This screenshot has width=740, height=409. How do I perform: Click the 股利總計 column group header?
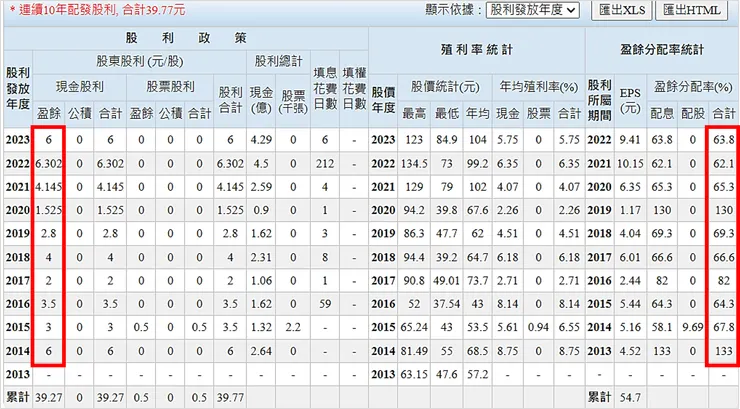point(278,61)
